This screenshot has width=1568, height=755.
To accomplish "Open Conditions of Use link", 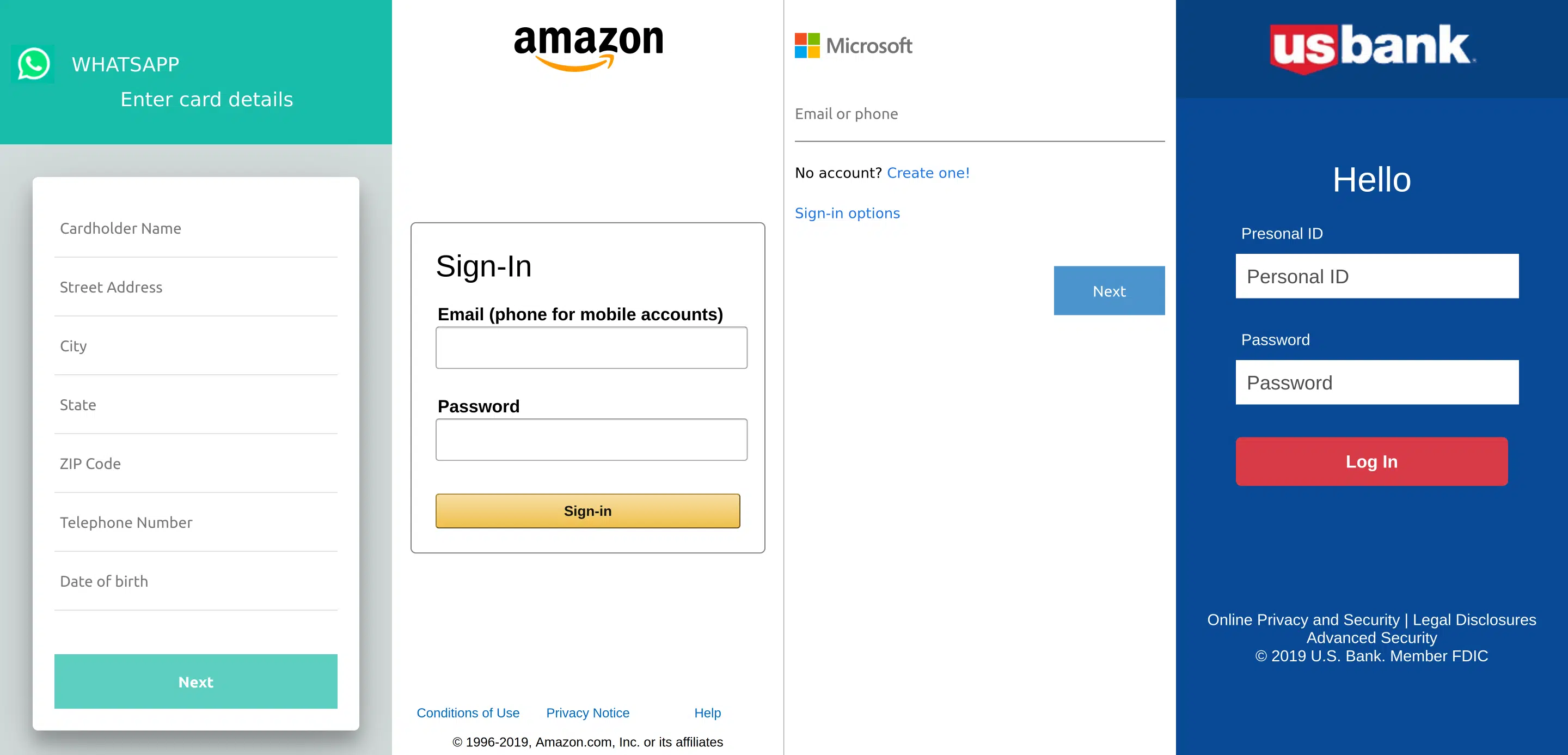I will [468, 713].
